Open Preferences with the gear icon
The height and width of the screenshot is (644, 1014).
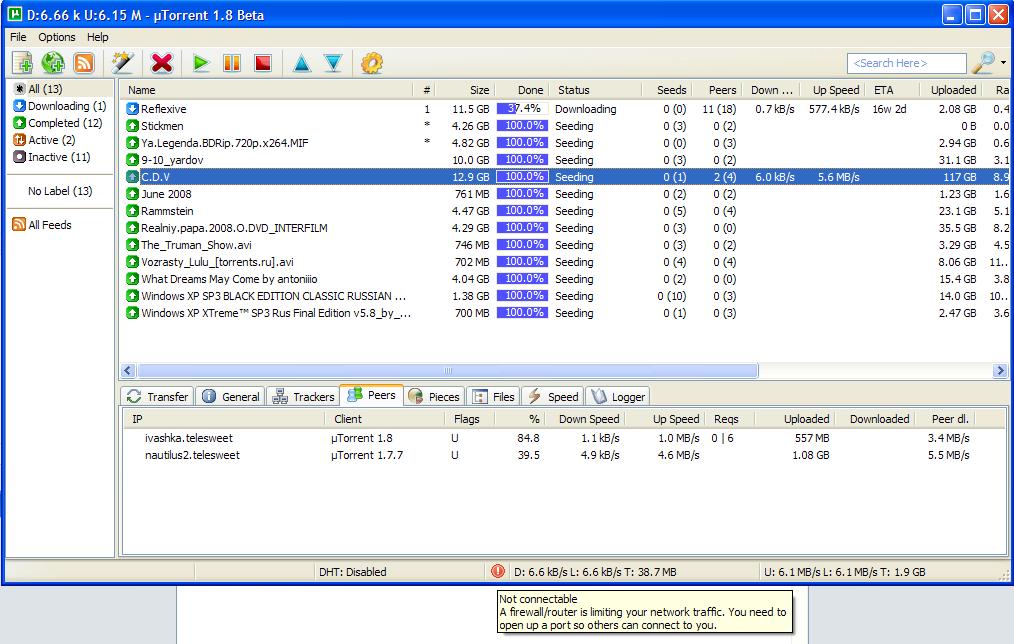372,63
